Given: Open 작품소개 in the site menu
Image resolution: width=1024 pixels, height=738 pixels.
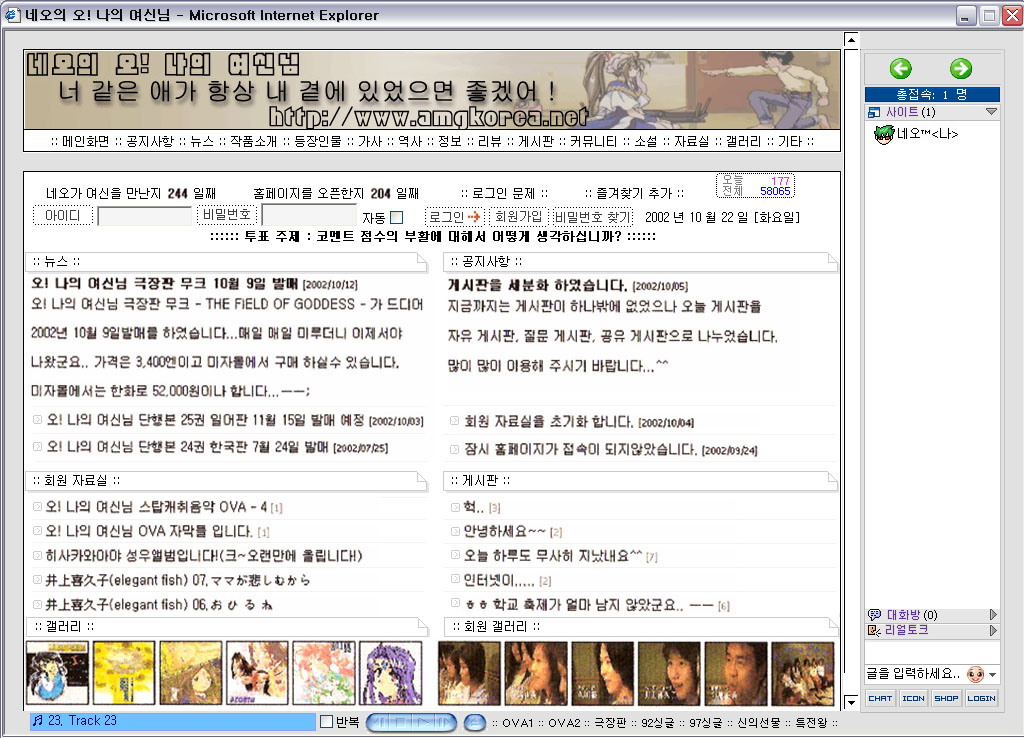Looking at the screenshot, I should pos(253,141).
